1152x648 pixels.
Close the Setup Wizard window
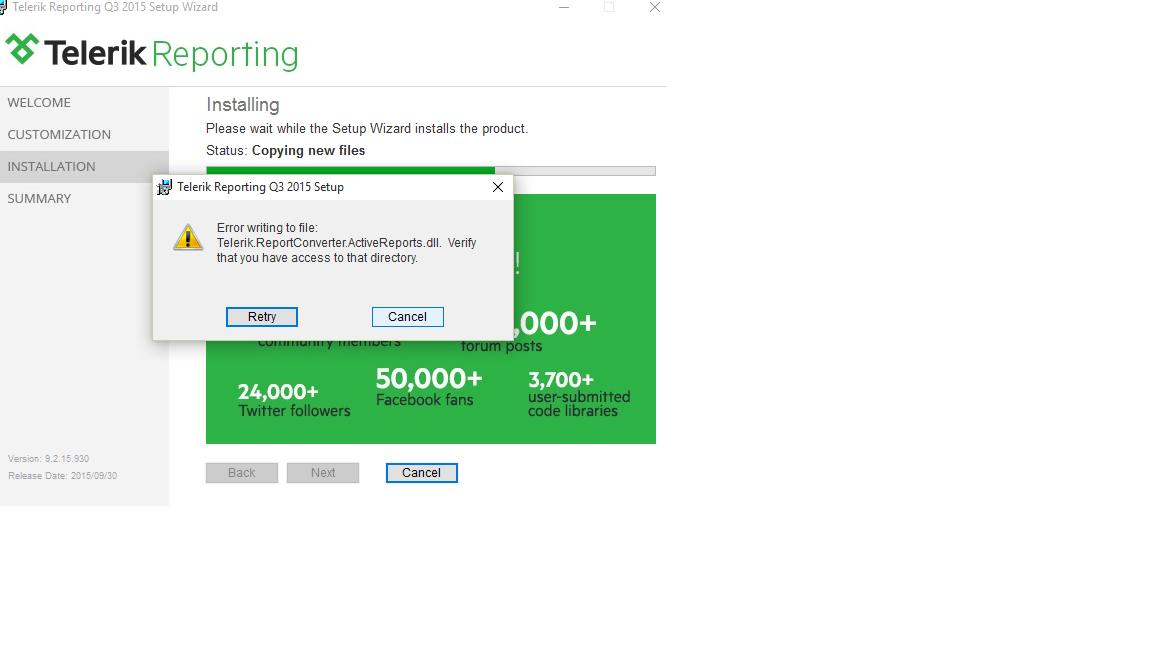click(655, 7)
